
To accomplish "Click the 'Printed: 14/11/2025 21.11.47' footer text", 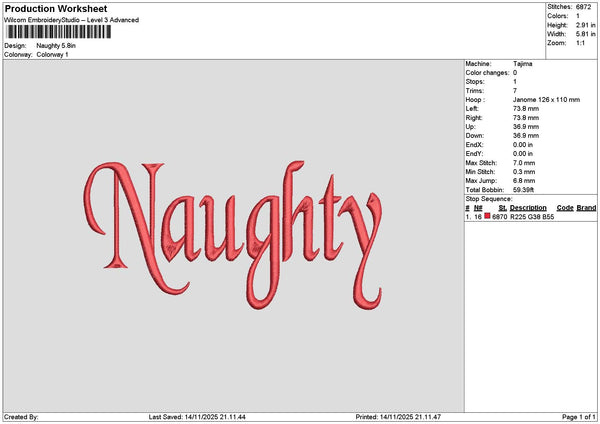I will (398, 417).
